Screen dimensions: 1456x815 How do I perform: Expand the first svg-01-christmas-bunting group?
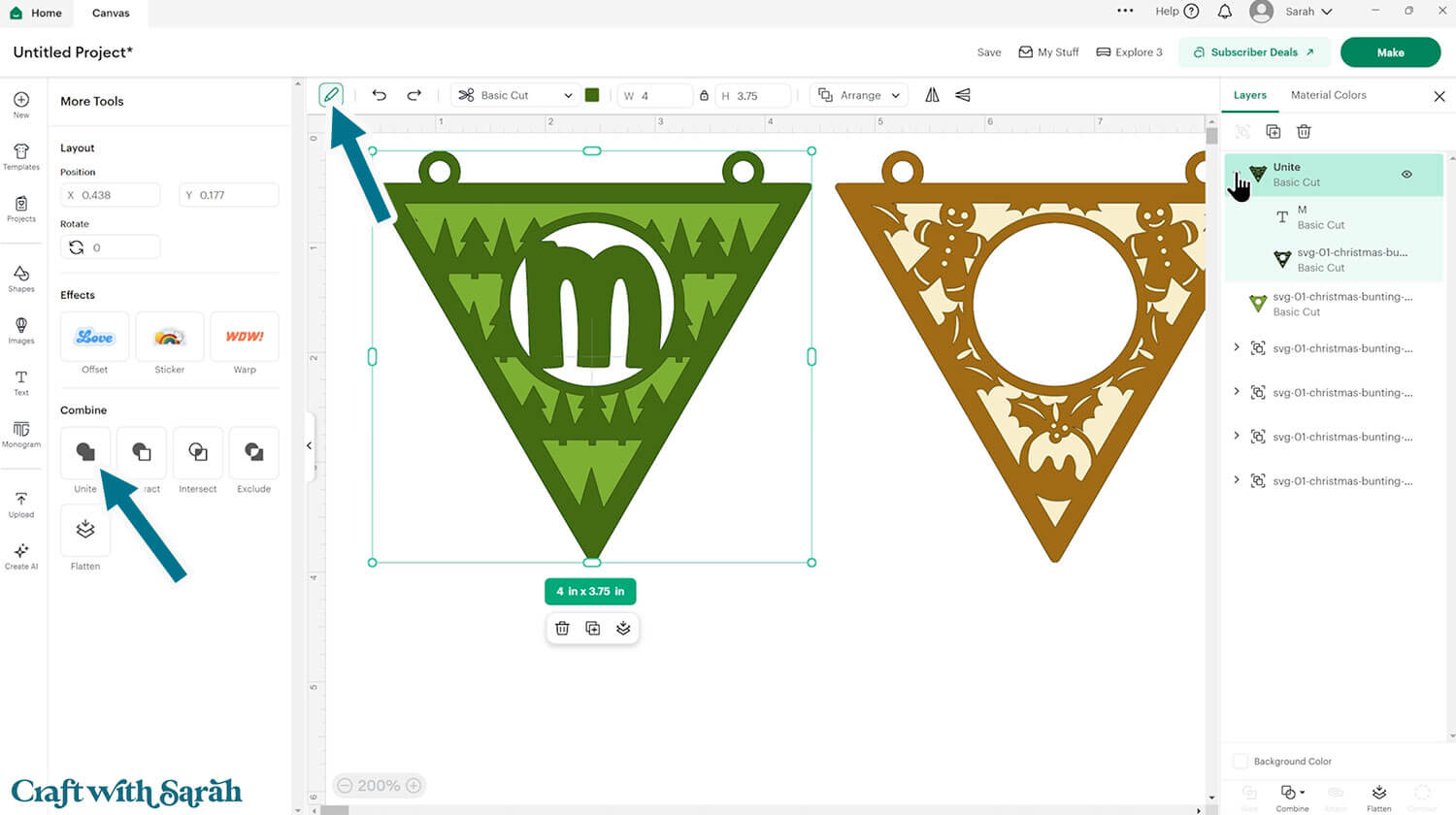pos(1237,348)
